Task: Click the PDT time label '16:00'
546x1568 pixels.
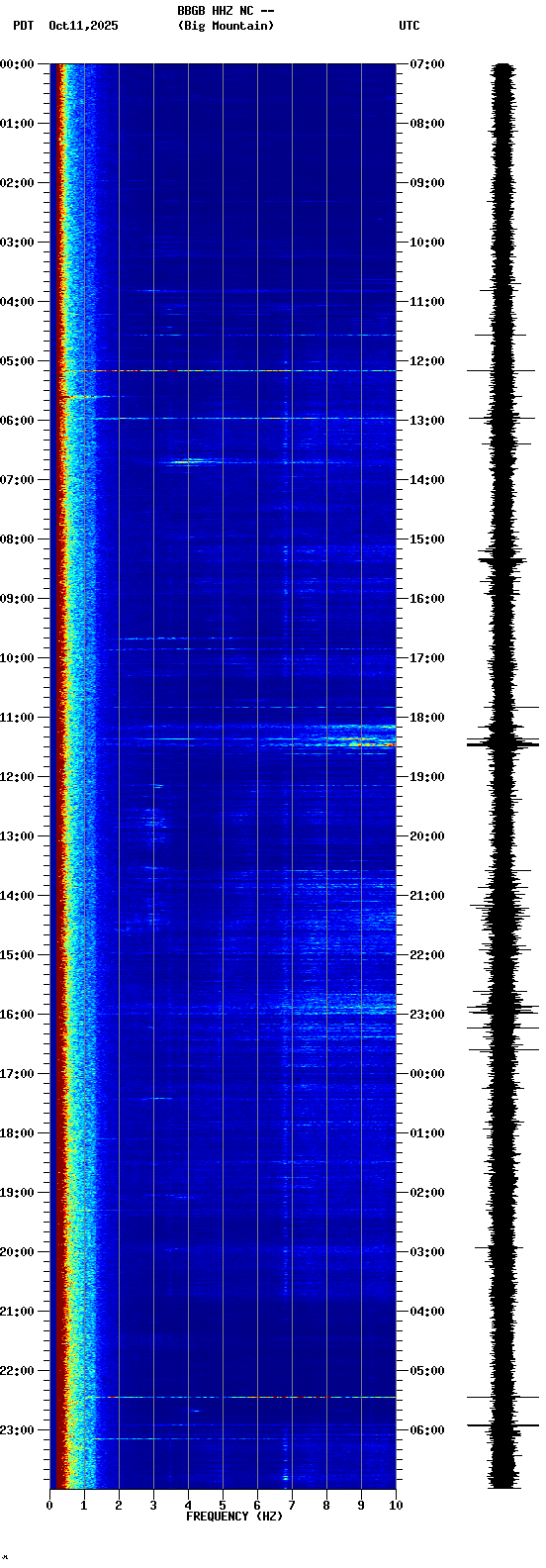Action: [17, 1015]
